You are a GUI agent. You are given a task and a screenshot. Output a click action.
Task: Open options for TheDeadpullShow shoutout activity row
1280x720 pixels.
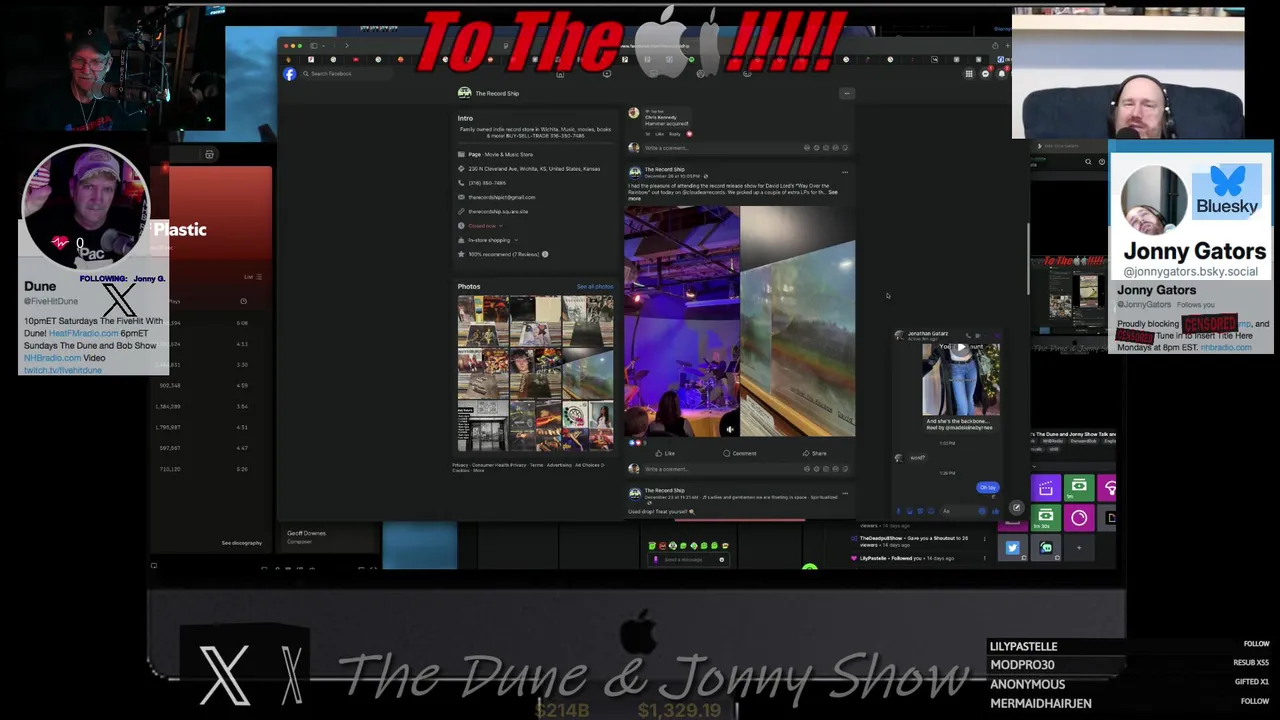coord(985,539)
